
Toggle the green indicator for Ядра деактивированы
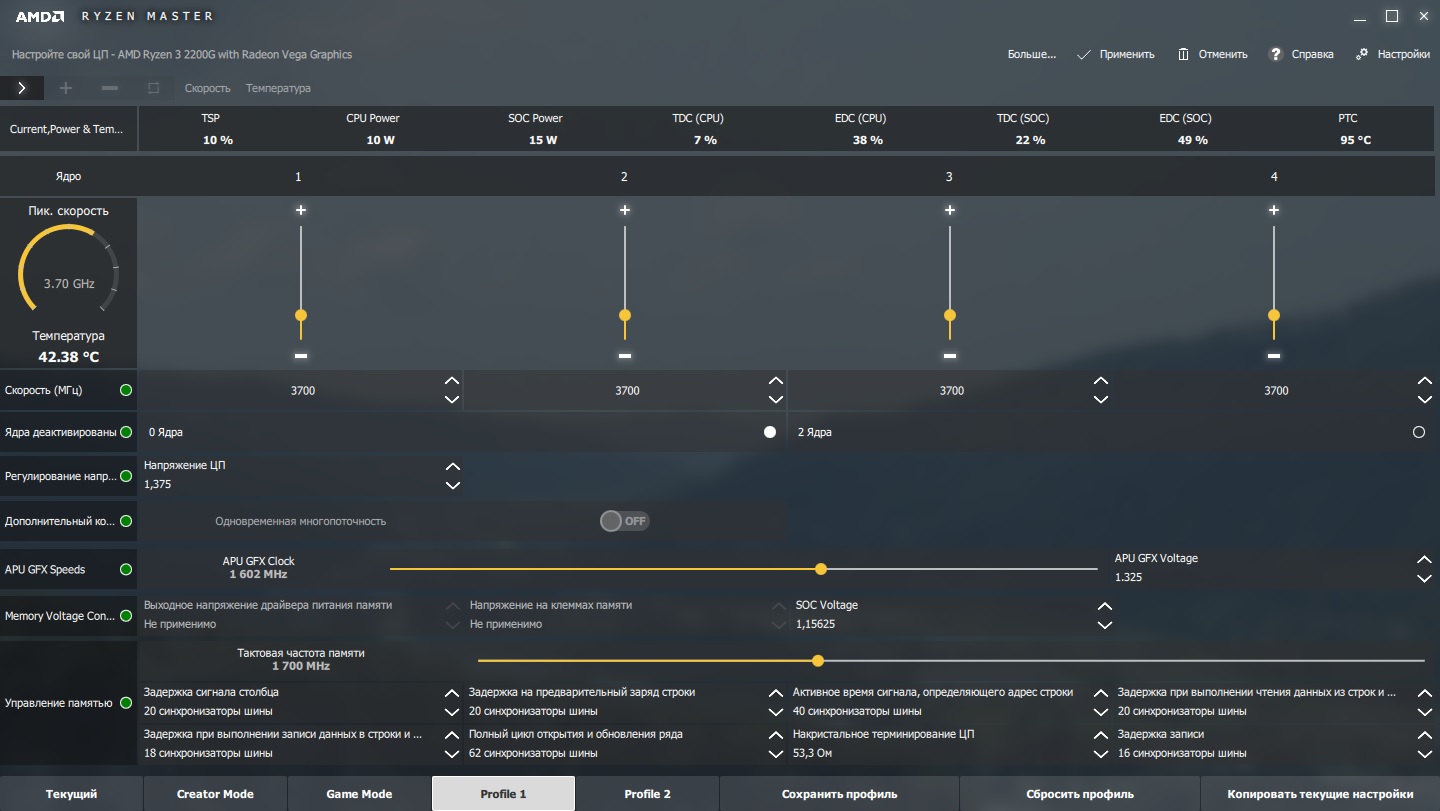(126, 432)
